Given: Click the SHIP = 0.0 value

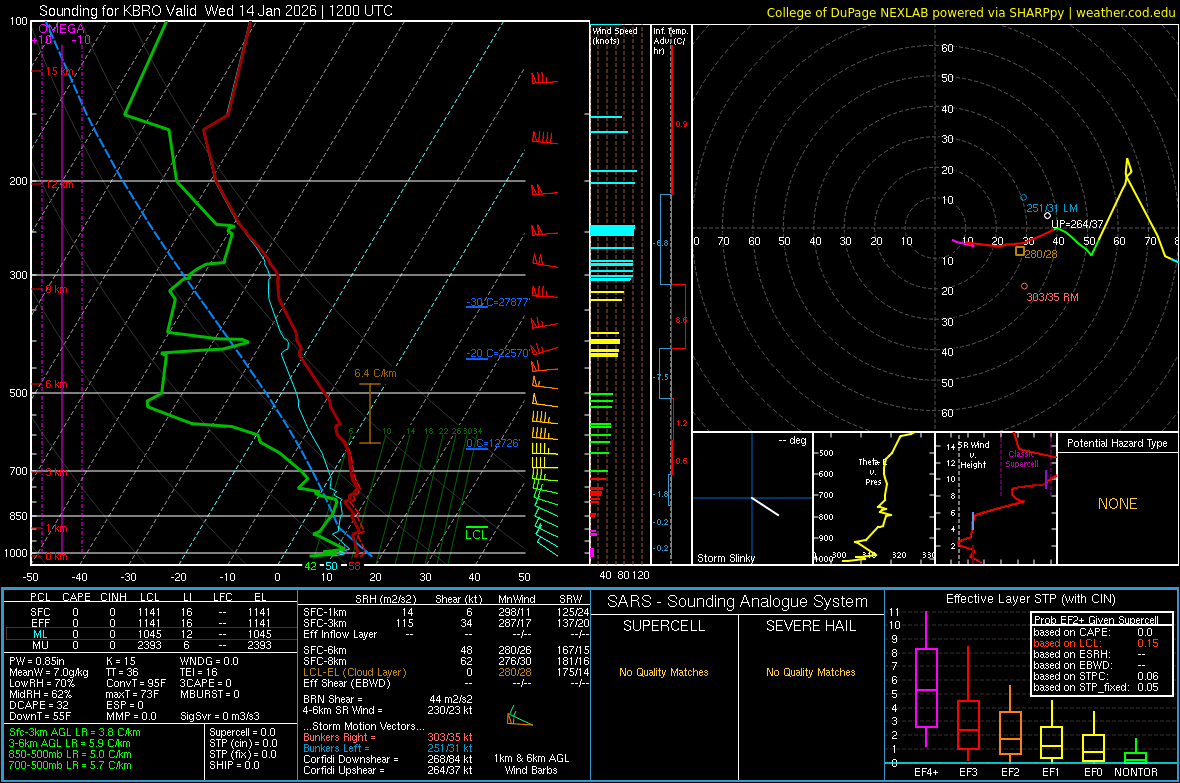Looking at the screenshot, I should point(234,765).
